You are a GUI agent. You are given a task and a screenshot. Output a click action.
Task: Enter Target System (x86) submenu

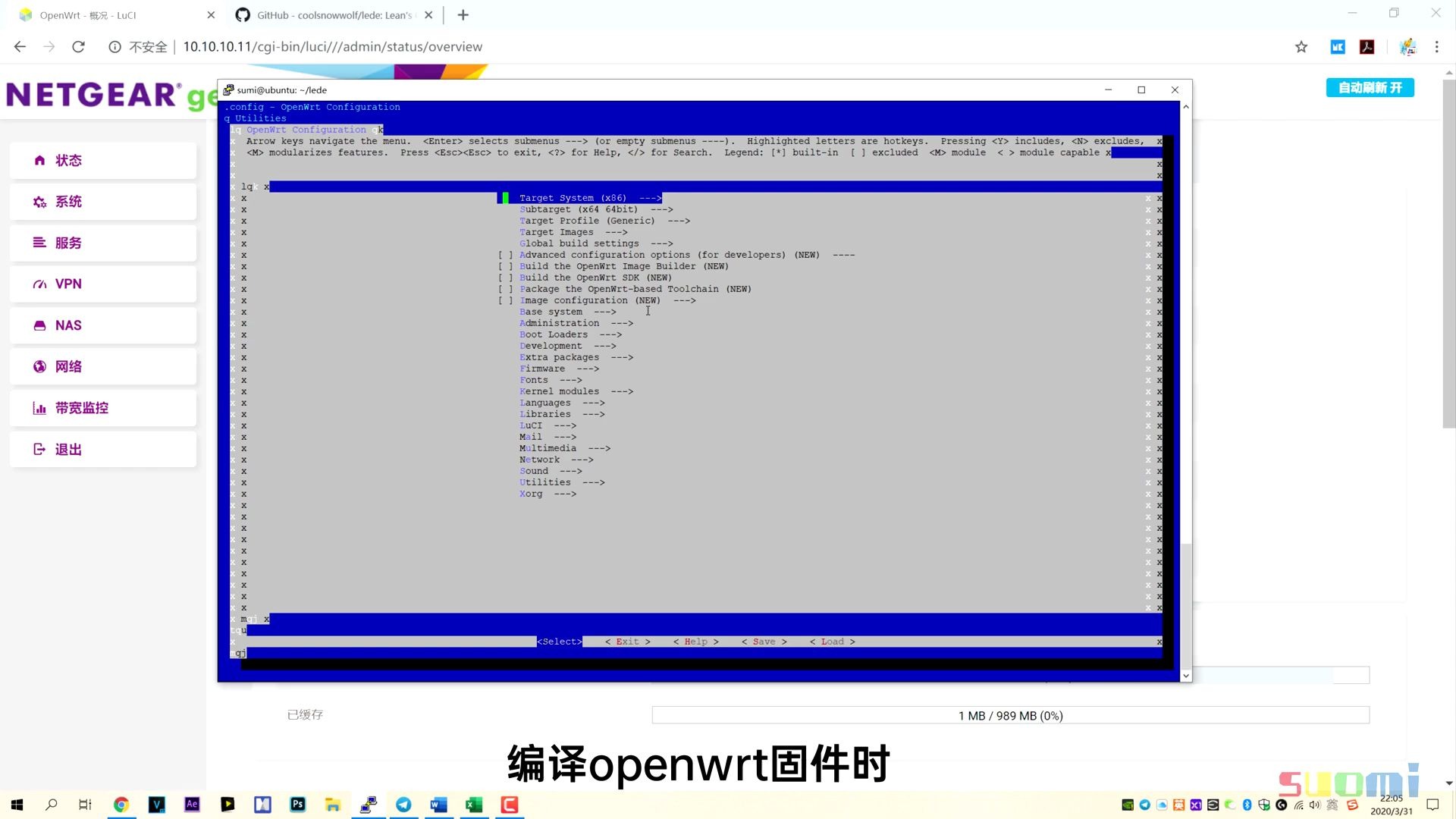tap(591, 198)
